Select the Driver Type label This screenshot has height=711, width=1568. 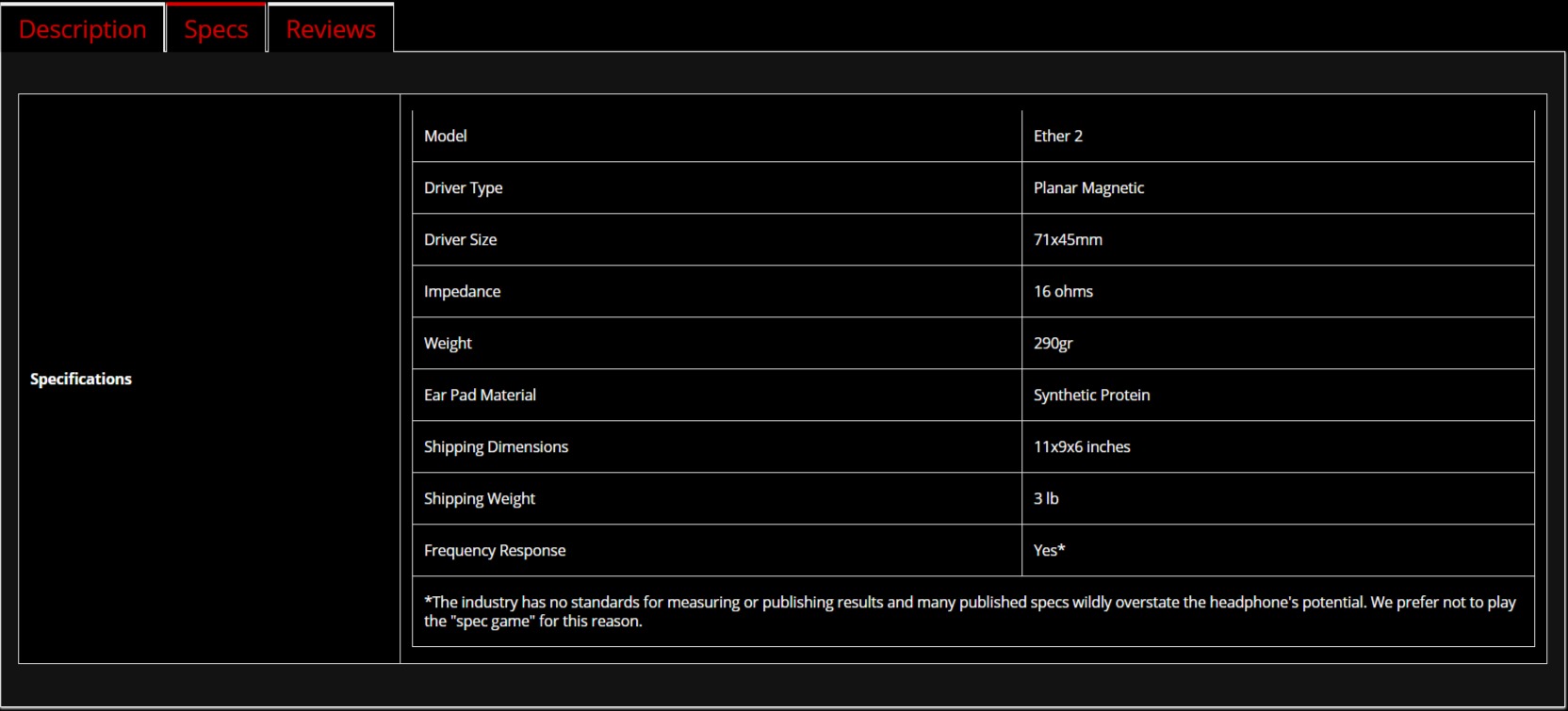(x=464, y=187)
